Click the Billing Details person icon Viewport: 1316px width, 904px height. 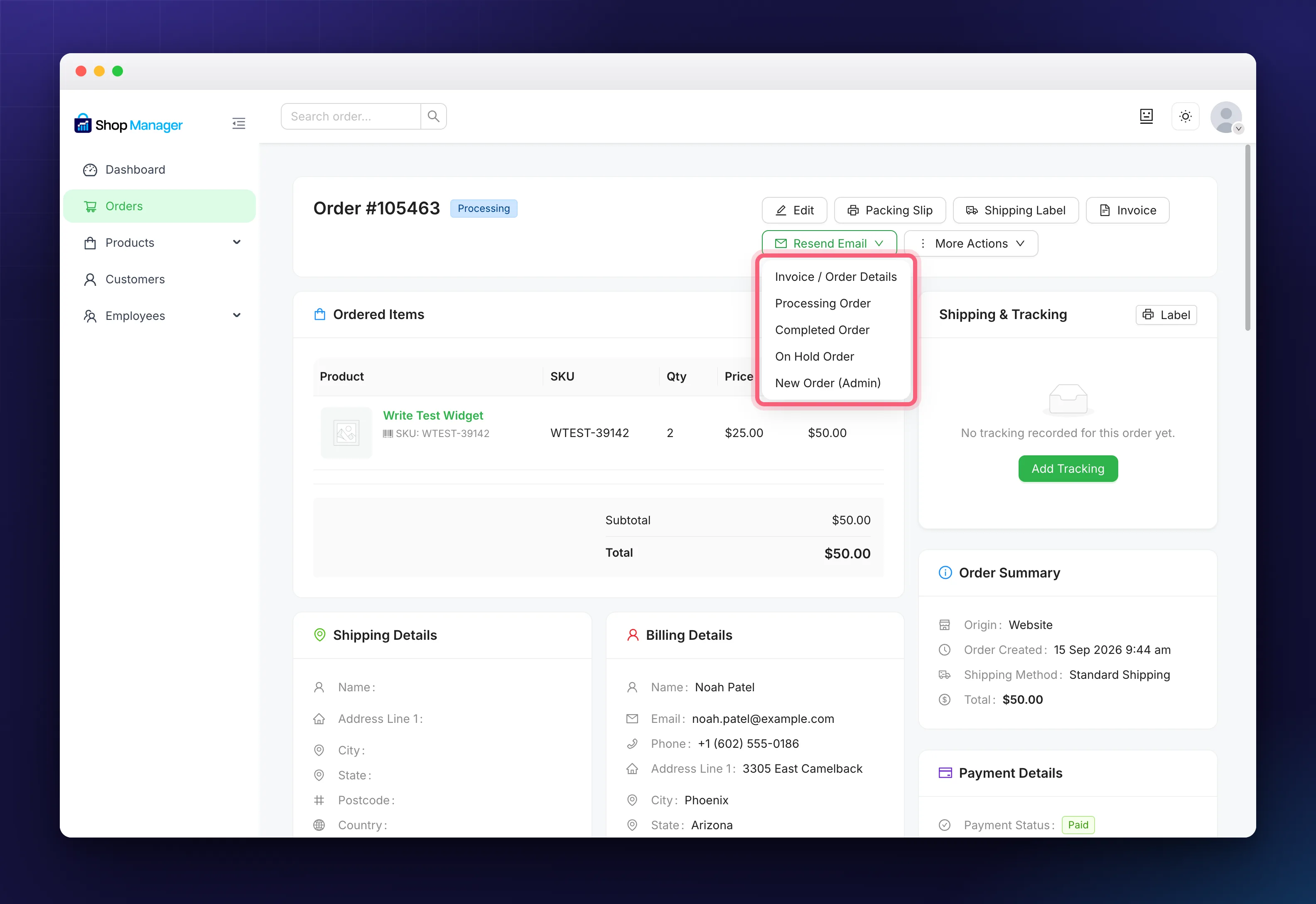coord(633,635)
